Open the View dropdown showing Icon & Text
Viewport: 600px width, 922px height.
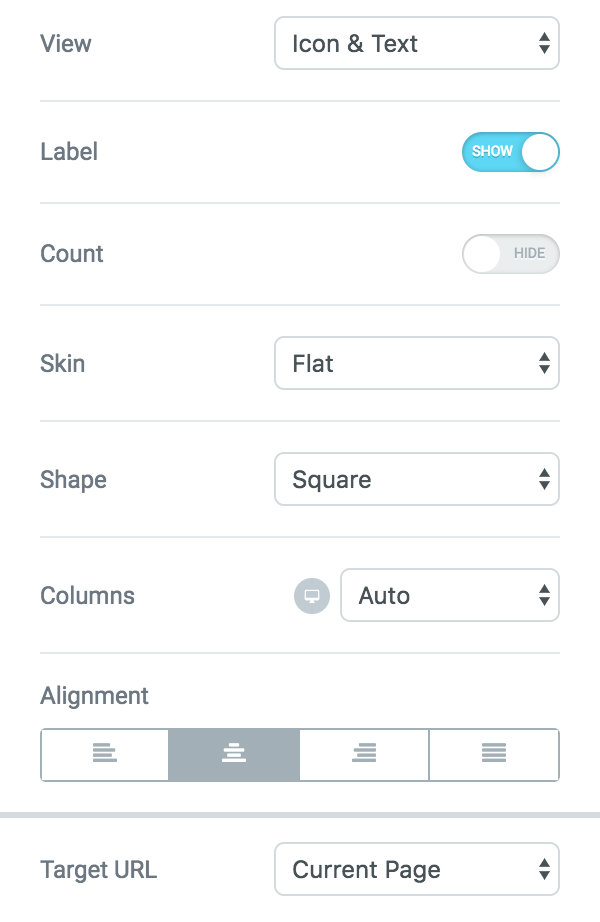pos(416,44)
